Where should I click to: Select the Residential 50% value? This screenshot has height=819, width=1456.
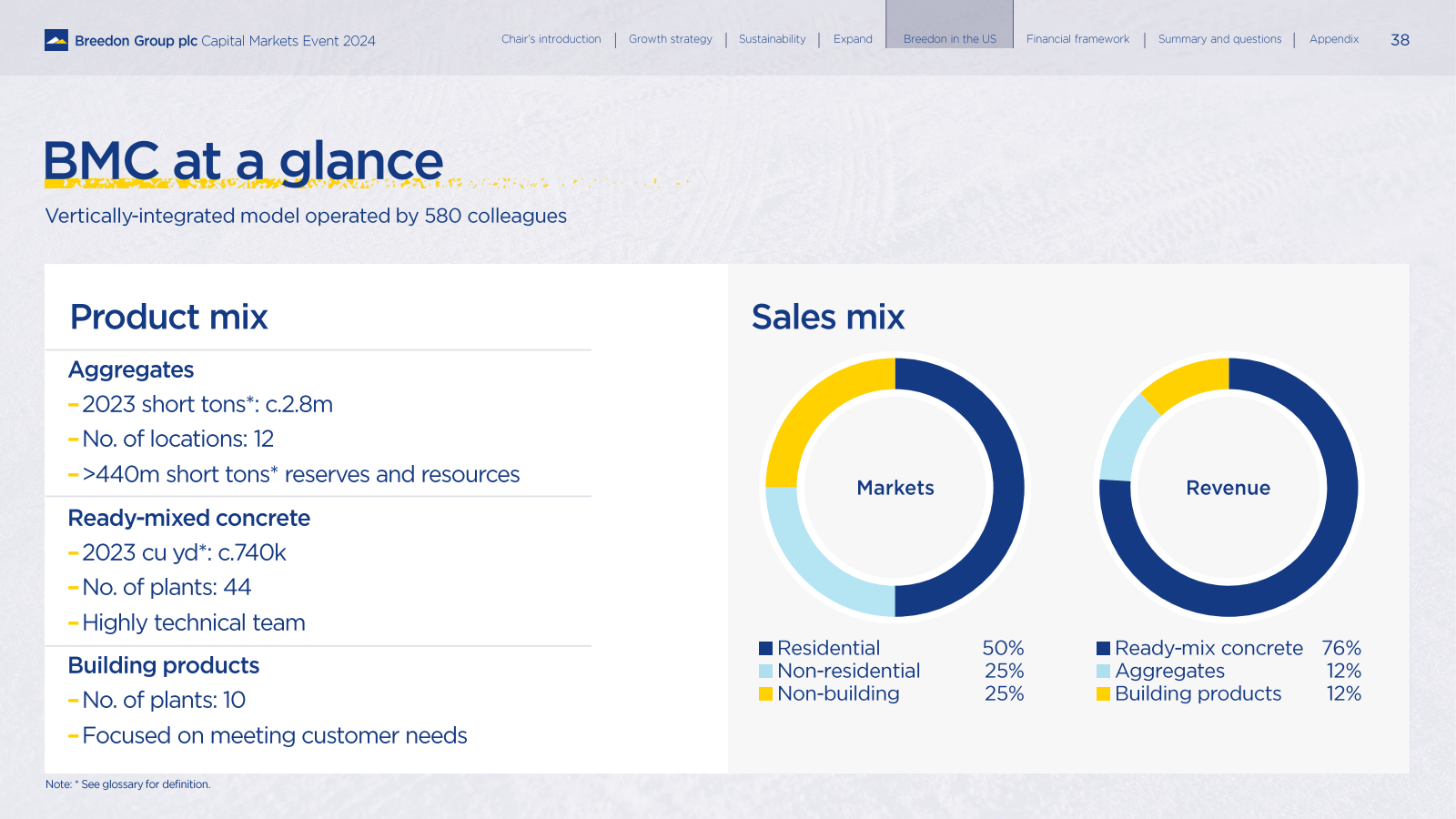click(x=1003, y=648)
